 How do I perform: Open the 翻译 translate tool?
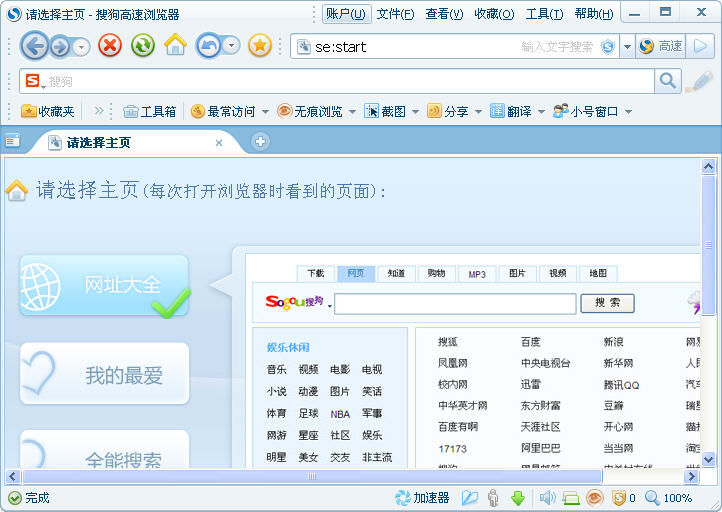click(511, 111)
